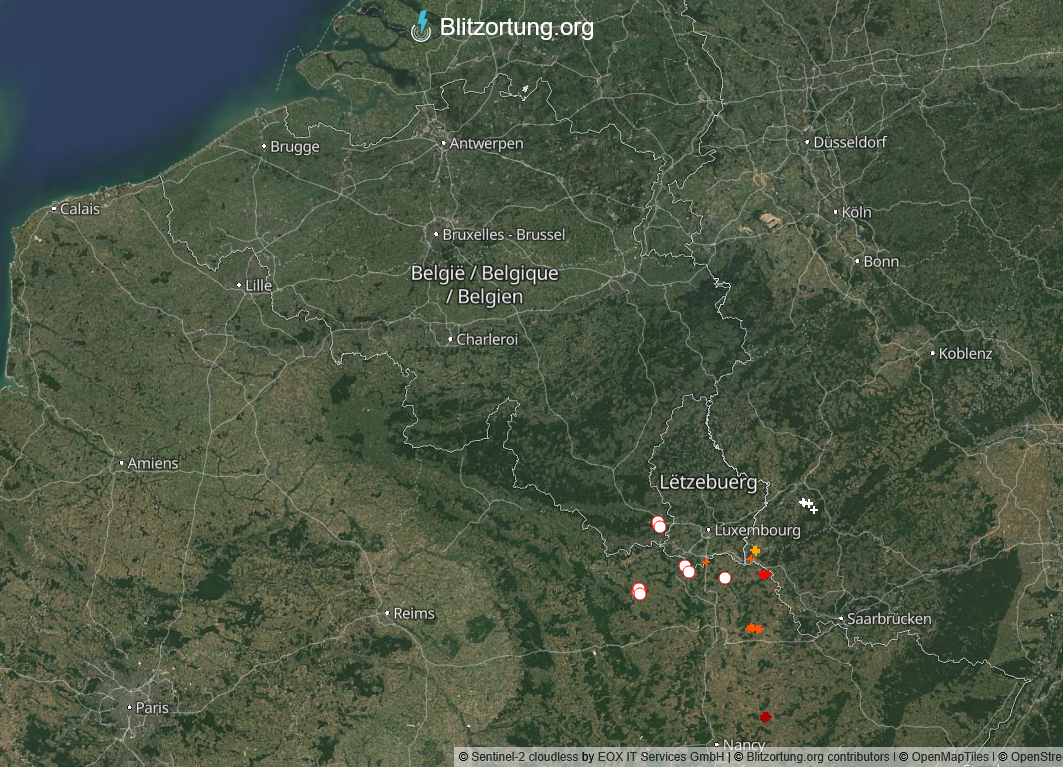
Task: Click the Antwerpen city label
Action: tap(486, 143)
